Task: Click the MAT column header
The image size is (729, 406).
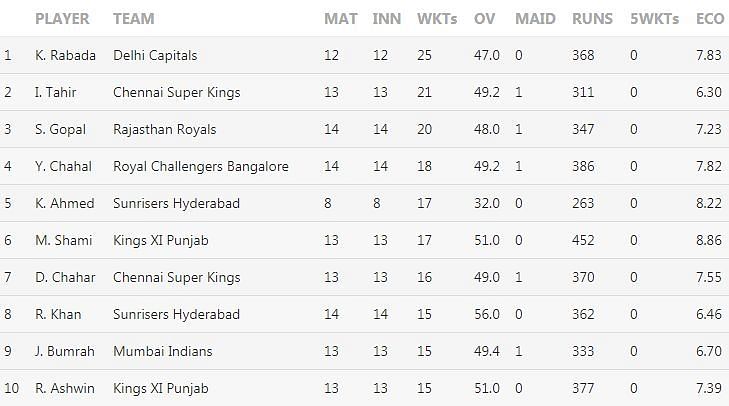Action: pyautogui.click(x=341, y=19)
